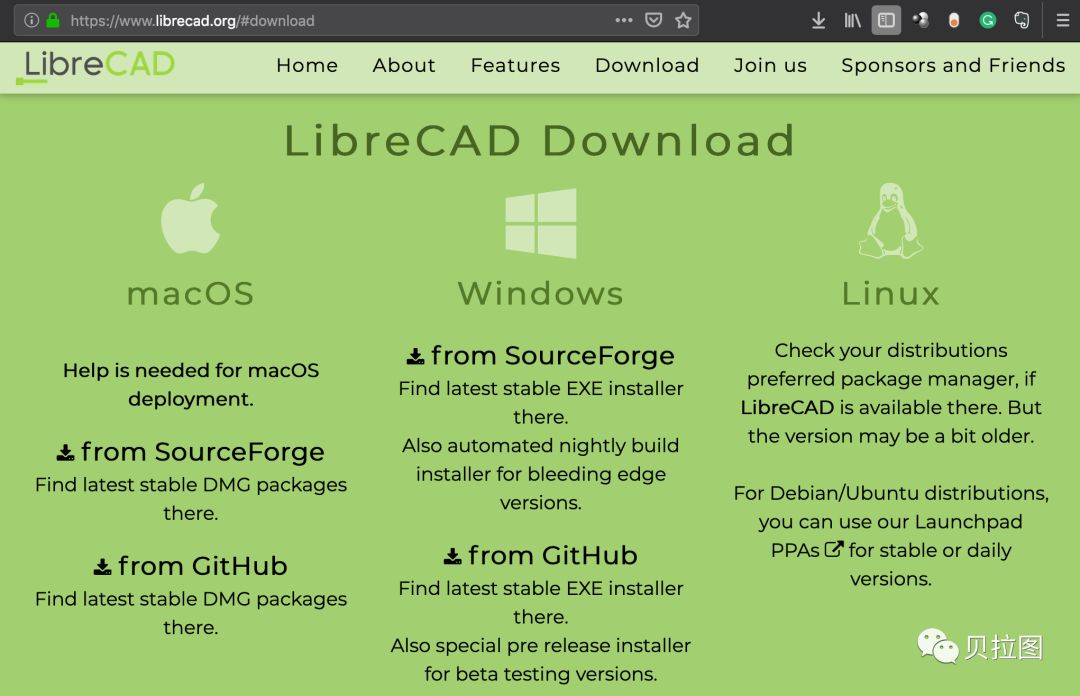The height and width of the screenshot is (696, 1080).
Task: Click download icon beside macOS SourceForge
Action: pos(65,453)
